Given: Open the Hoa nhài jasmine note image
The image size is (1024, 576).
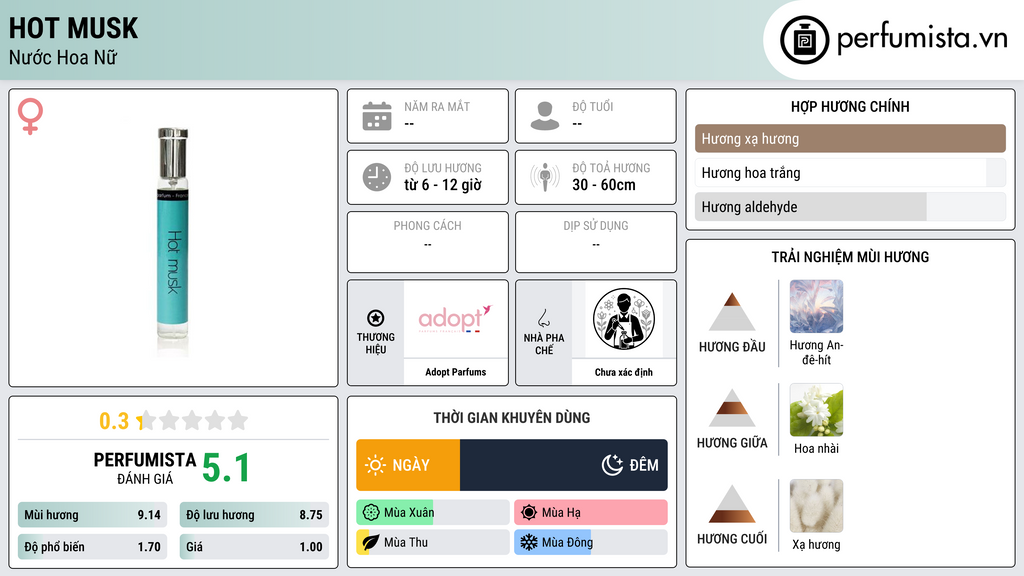Looking at the screenshot, I should (x=816, y=409).
